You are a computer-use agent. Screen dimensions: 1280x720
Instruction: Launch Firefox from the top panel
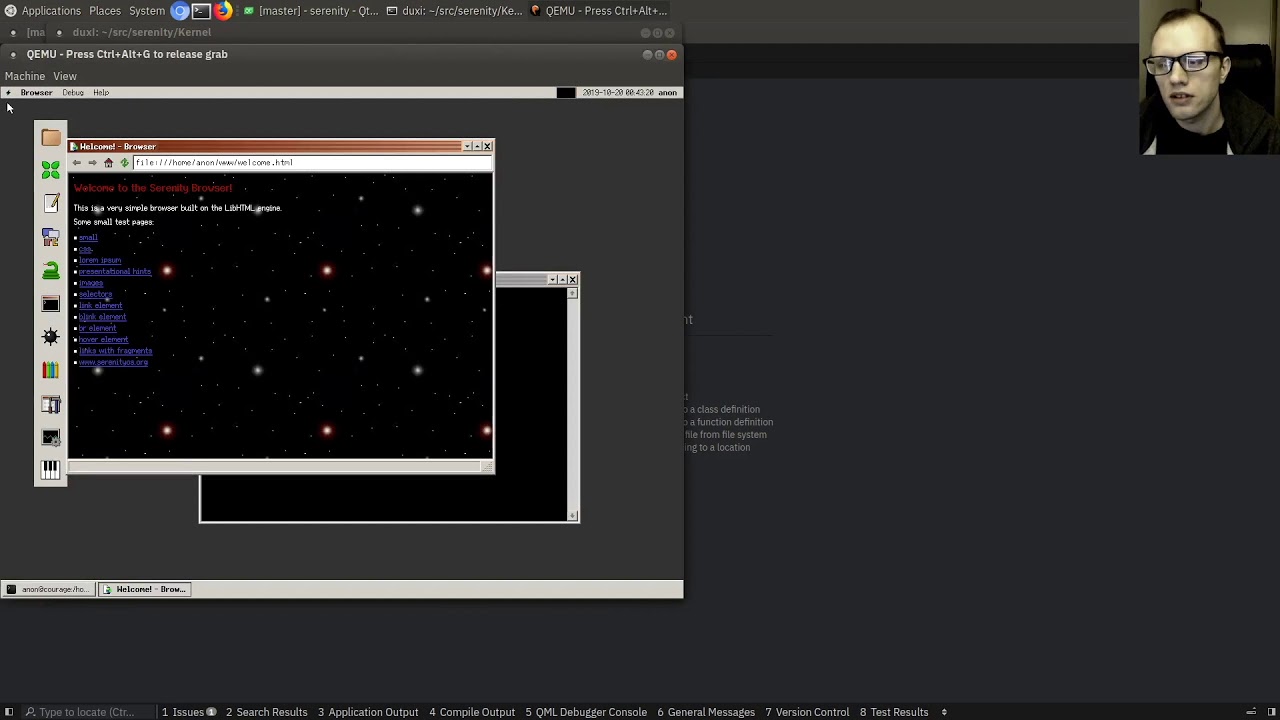click(x=222, y=11)
